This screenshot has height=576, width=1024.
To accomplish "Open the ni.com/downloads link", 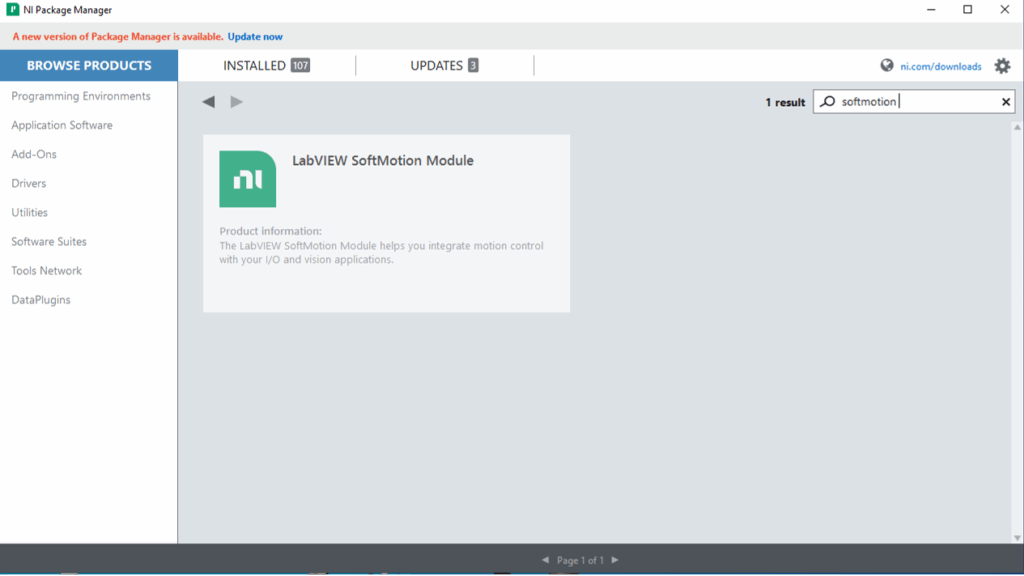I will pyautogui.click(x=941, y=67).
